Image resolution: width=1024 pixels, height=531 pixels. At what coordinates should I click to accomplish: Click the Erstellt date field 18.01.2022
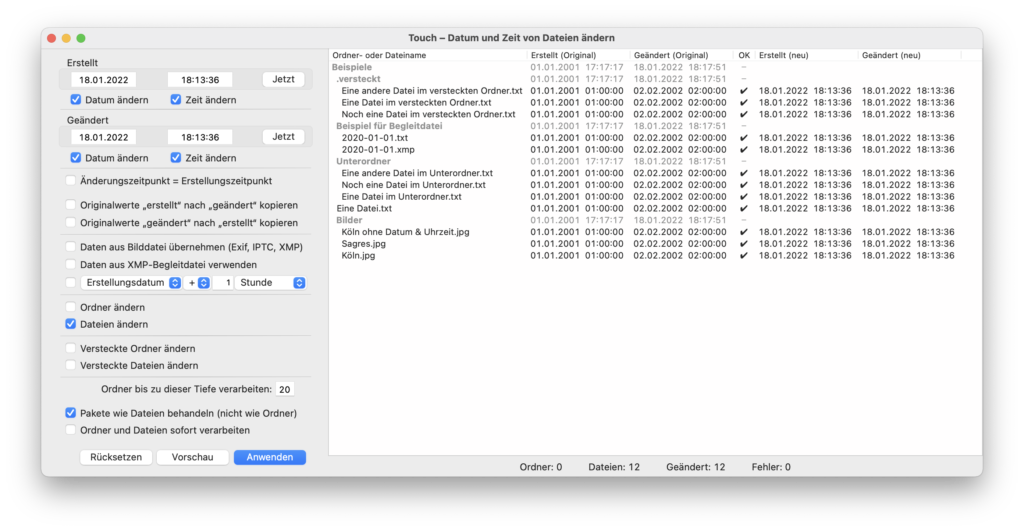pos(104,80)
